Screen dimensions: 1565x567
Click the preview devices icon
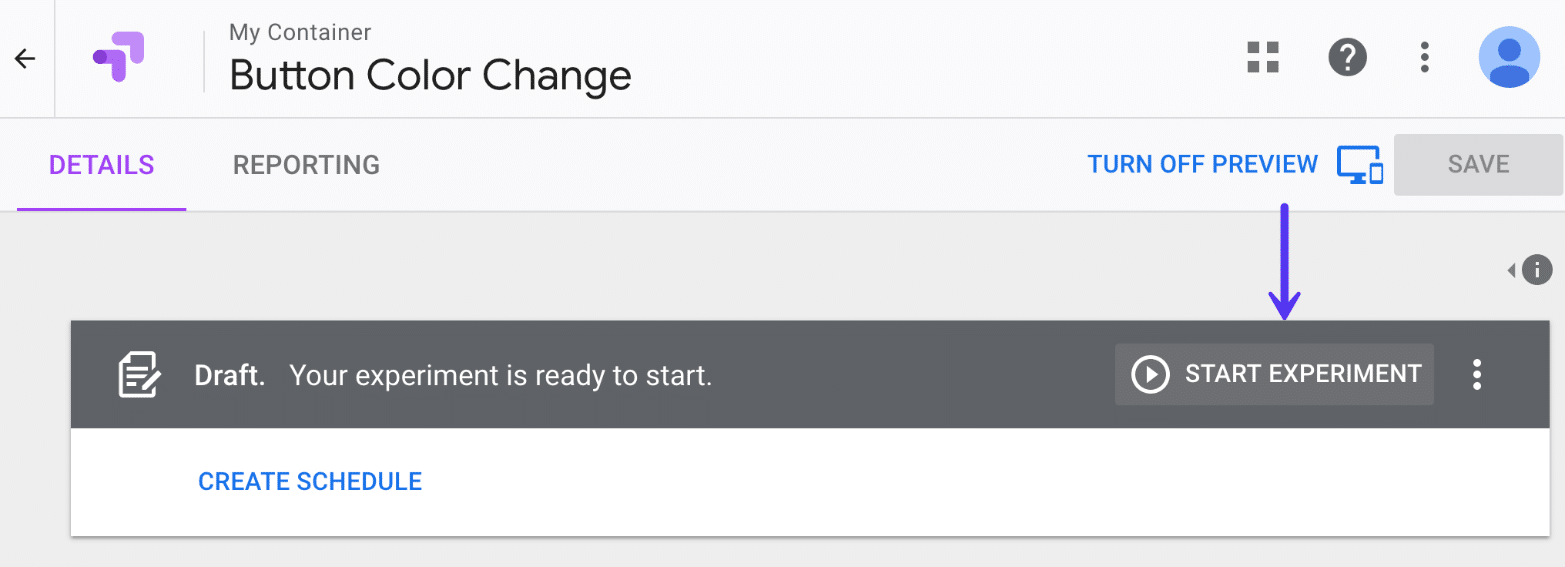tap(1359, 165)
